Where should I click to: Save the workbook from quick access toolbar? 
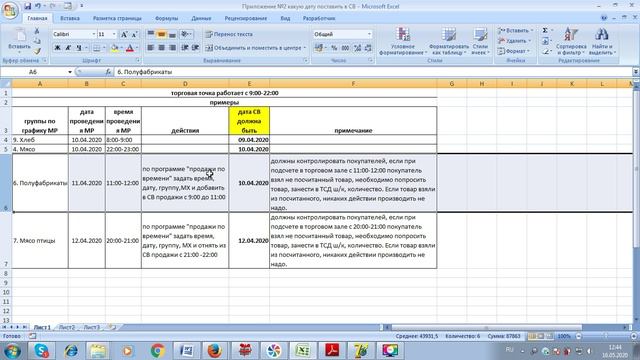(27, 6)
